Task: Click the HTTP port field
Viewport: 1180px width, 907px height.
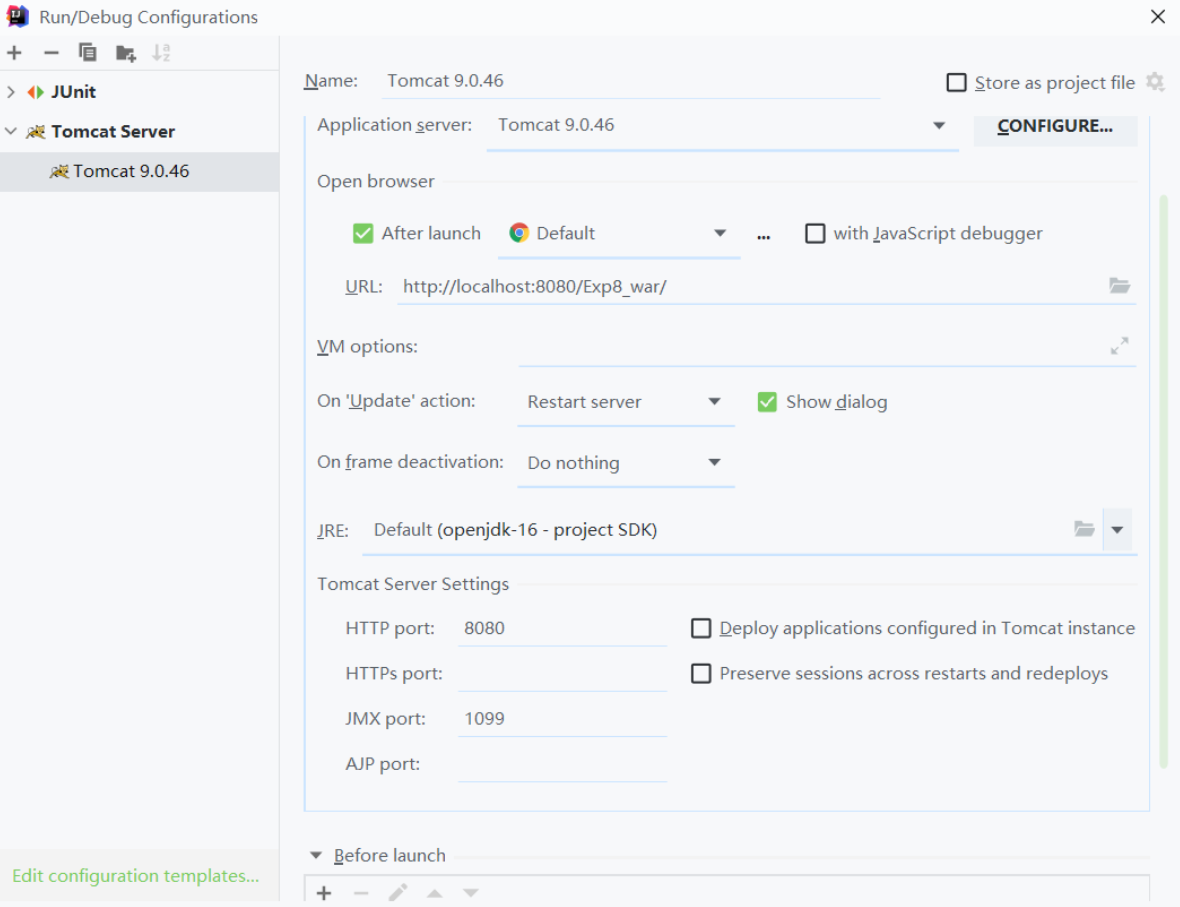Action: (x=562, y=629)
